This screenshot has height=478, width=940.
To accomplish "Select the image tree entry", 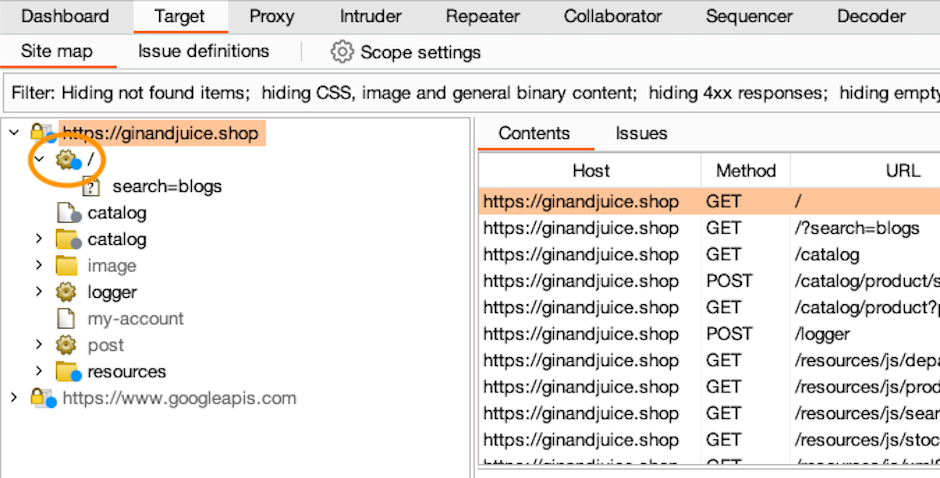I will (x=112, y=266).
